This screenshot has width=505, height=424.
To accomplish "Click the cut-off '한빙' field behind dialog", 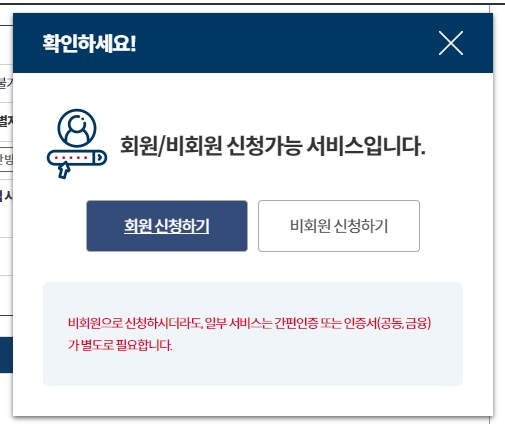I will pyautogui.click(x=6, y=159).
